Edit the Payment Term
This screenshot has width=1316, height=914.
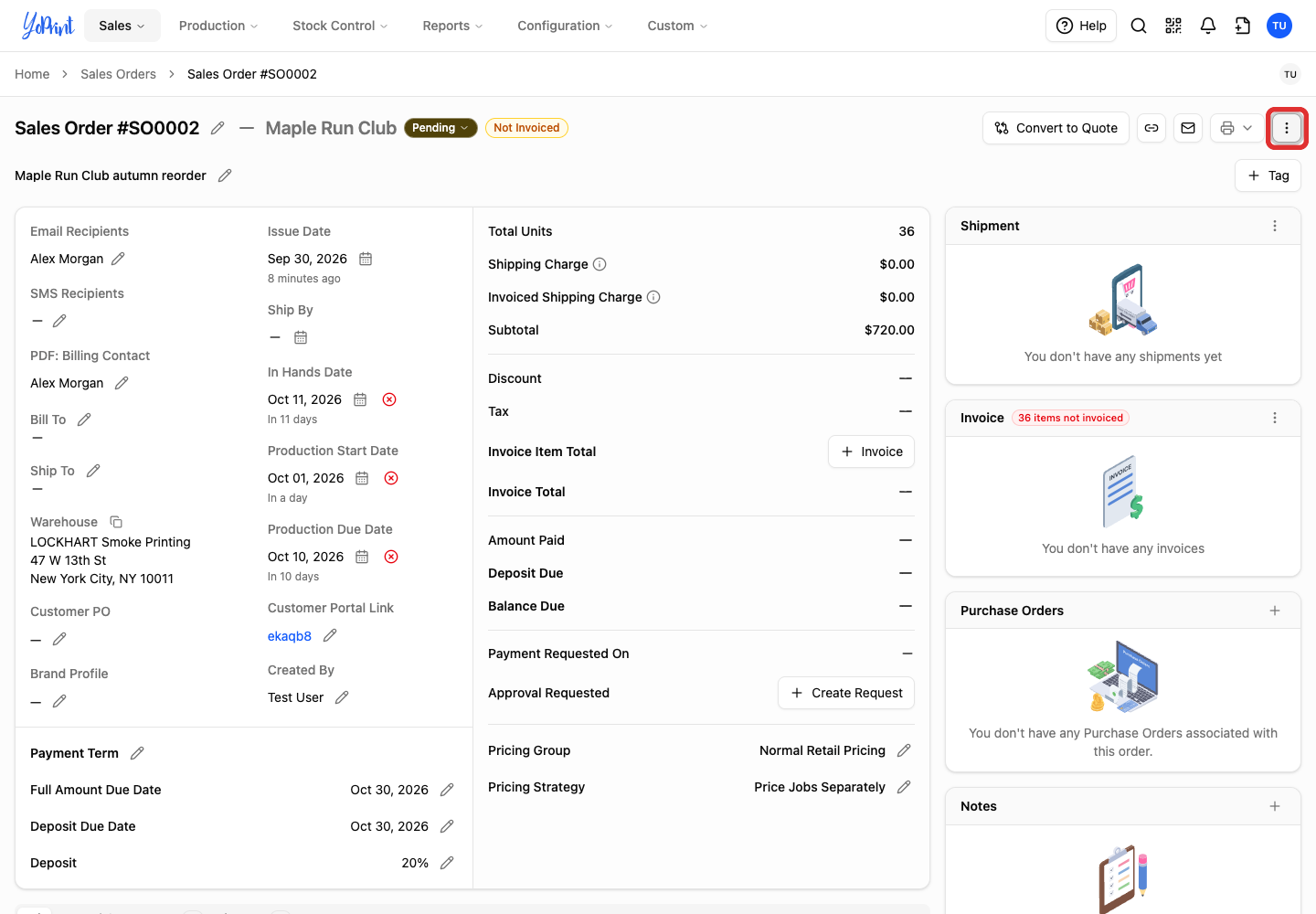pyautogui.click(x=137, y=753)
